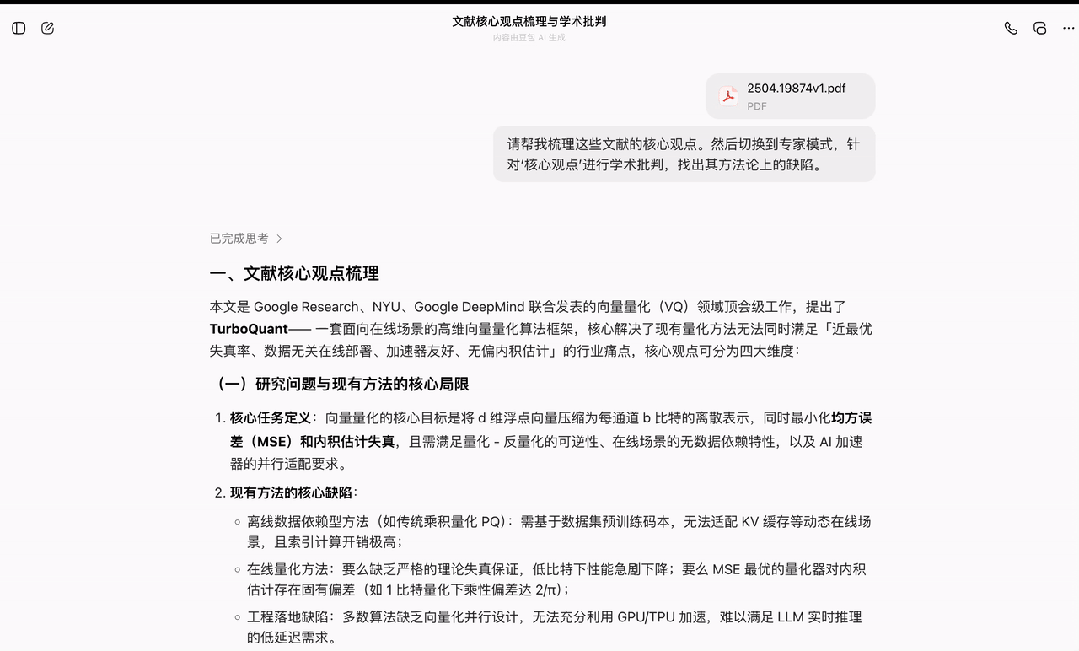Click the list item 核心任务定义

point(544,440)
